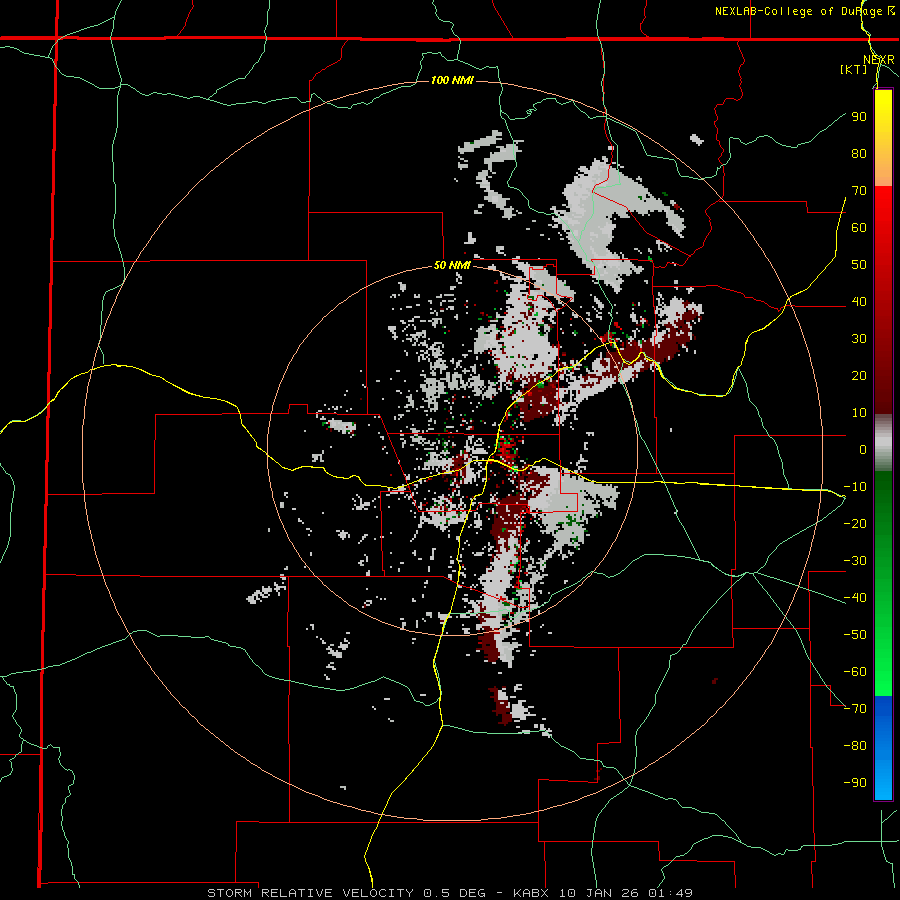Click the green segment of the color bar
The height and width of the screenshot is (900, 900).
(883, 583)
